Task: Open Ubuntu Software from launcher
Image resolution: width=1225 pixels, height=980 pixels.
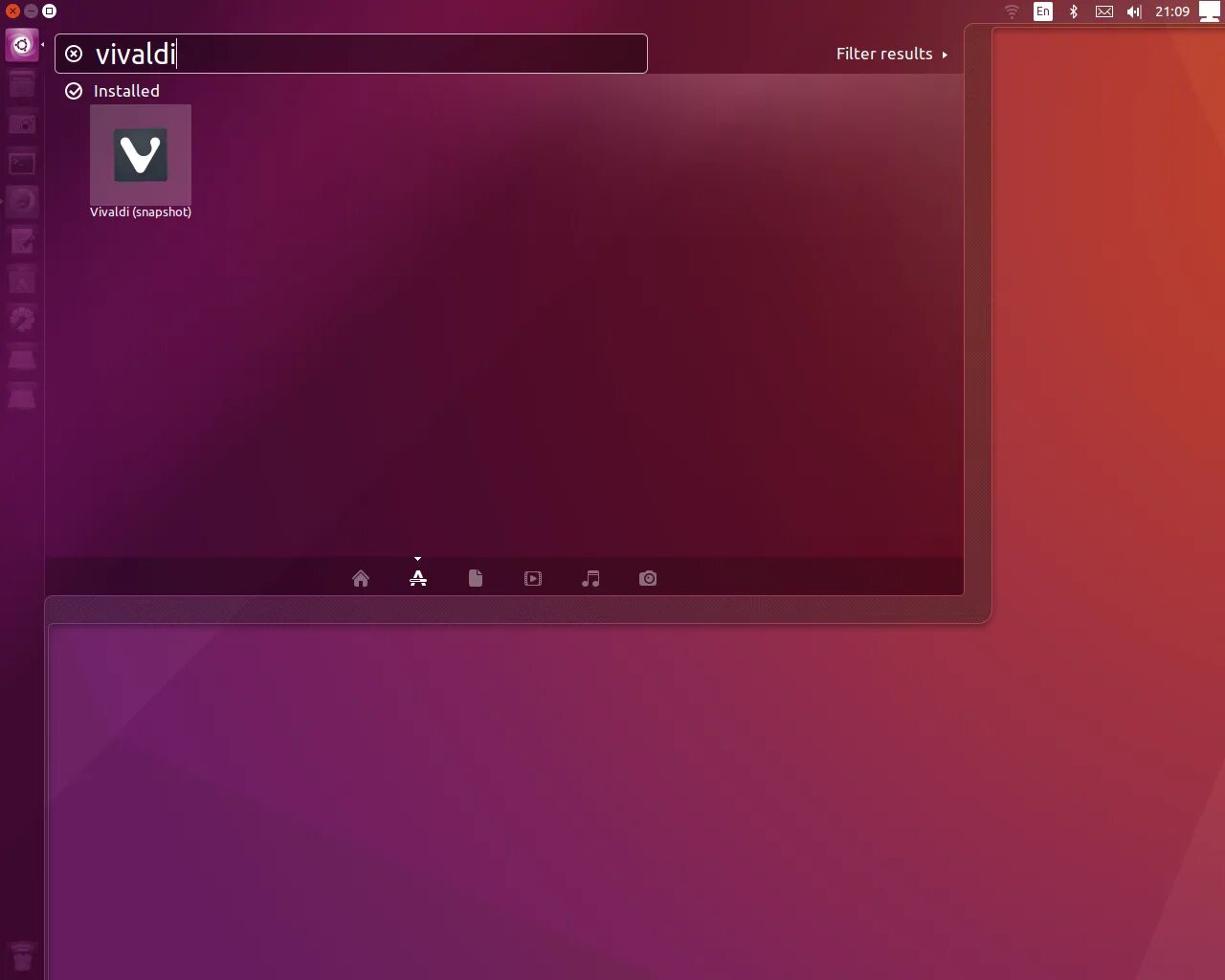Action: [22, 280]
